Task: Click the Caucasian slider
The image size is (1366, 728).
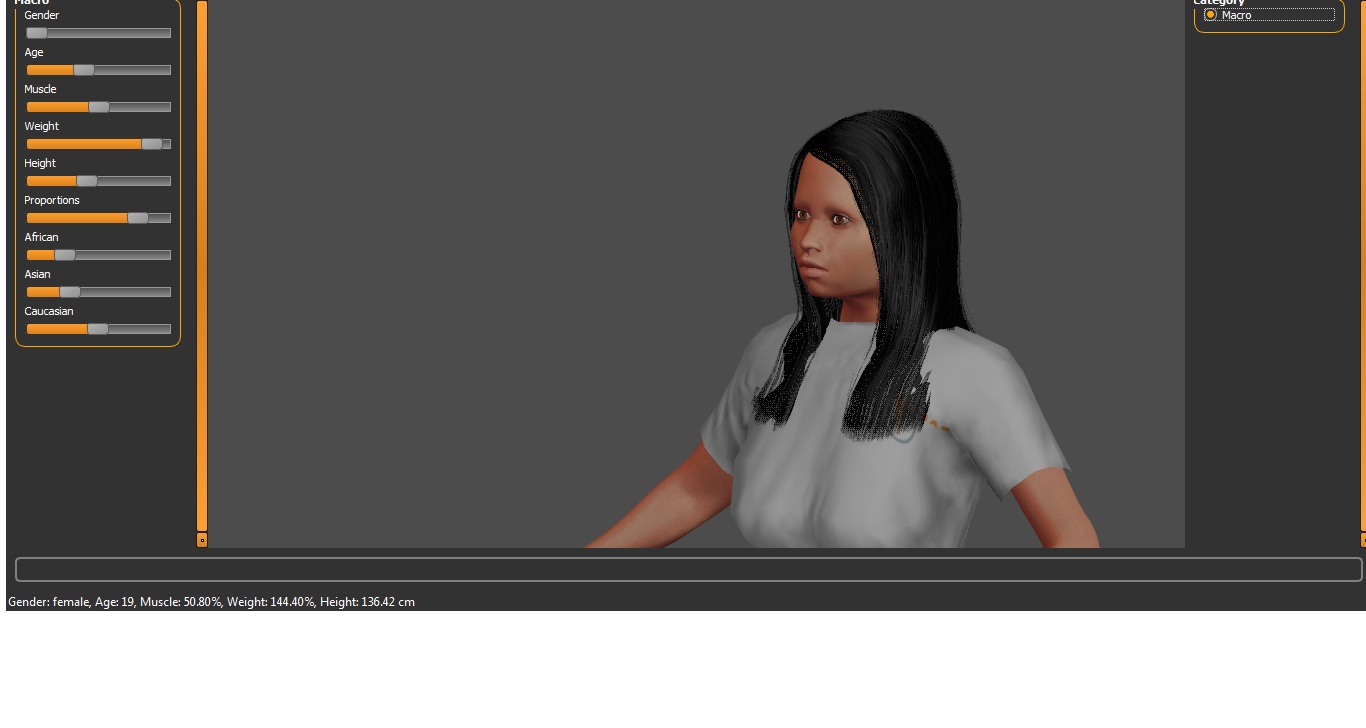Action: pyautogui.click(x=98, y=329)
